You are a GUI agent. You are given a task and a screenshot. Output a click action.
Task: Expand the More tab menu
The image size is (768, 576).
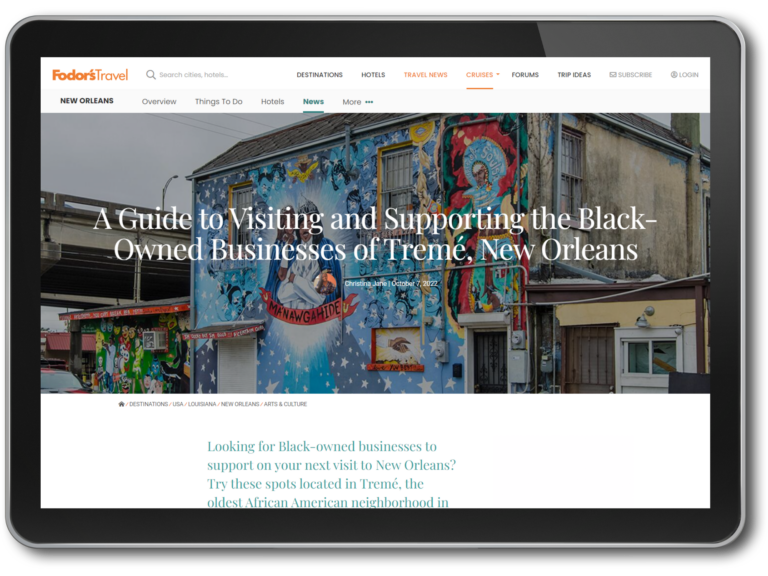coord(352,102)
